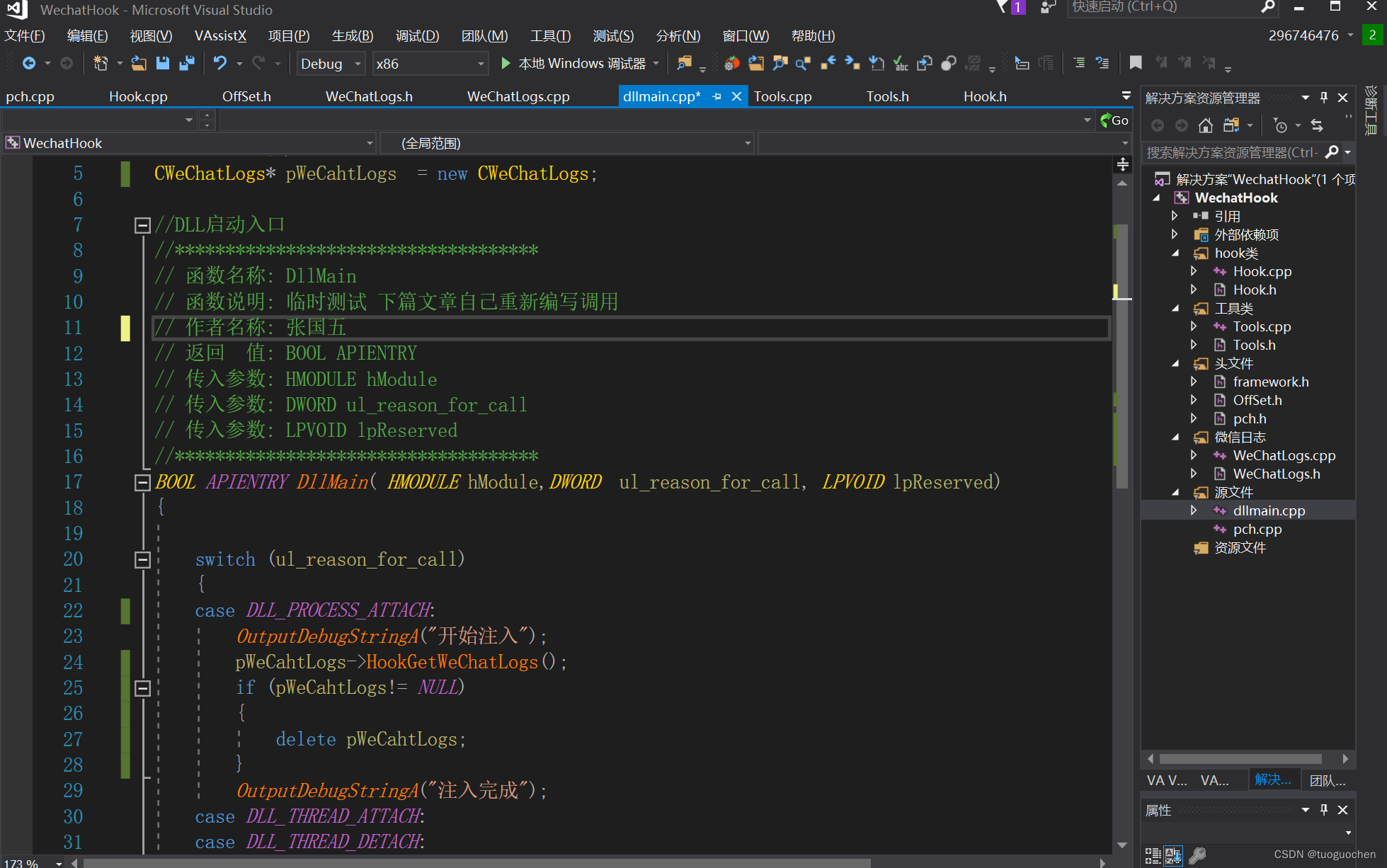Open the x86 platform dropdown
This screenshot has height=868, width=1387.
[x=430, y=64]
